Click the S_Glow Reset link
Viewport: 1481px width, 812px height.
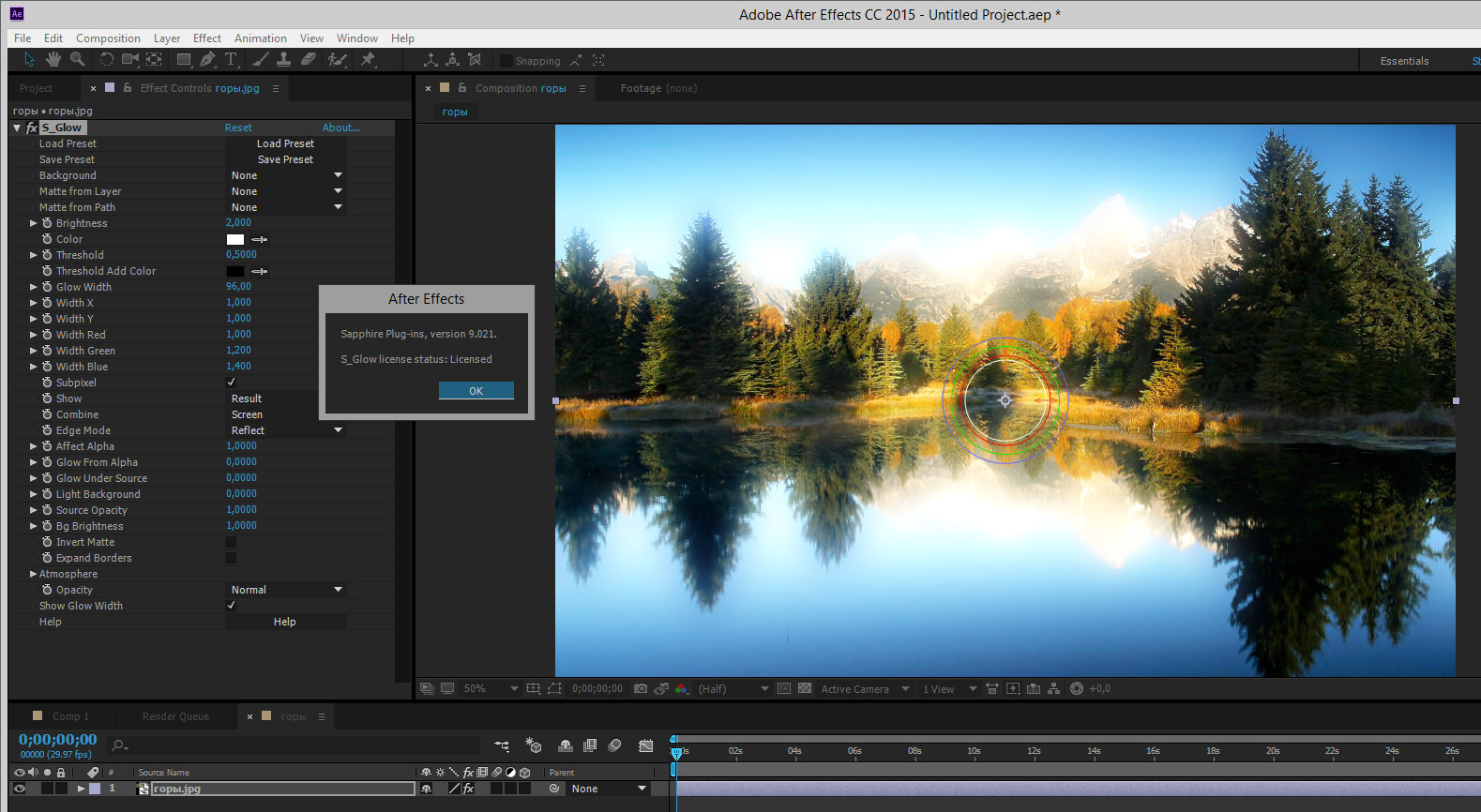point(238,128)
